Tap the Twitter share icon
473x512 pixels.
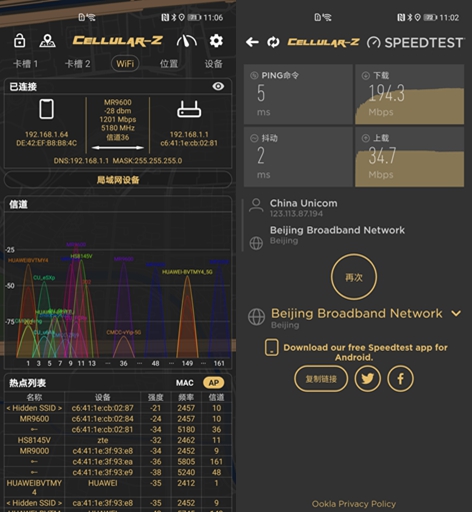coord(367,379)
